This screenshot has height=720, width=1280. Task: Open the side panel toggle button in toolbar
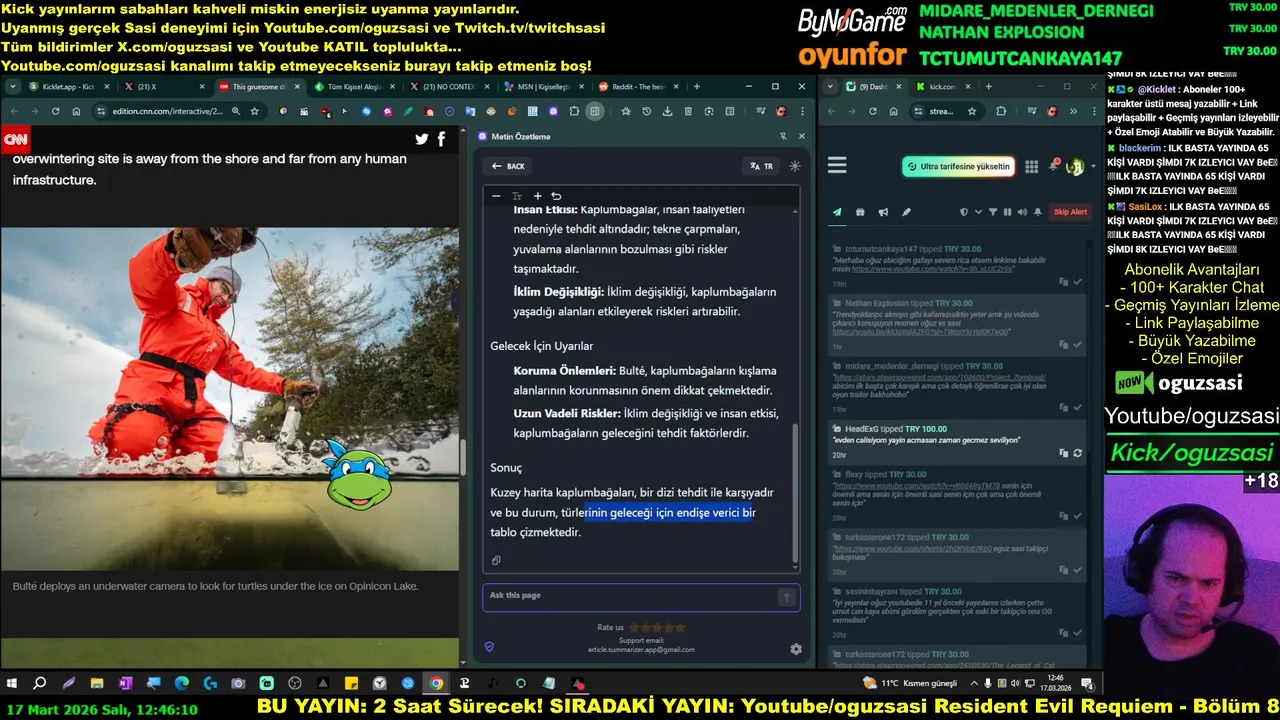point(595,111)
